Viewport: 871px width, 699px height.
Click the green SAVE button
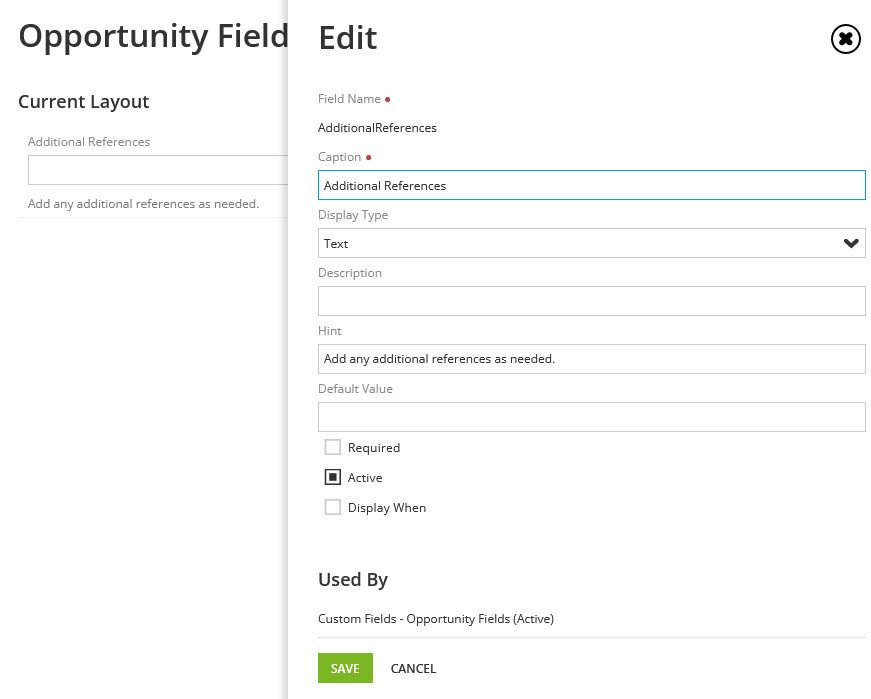[x=346, y=668]
